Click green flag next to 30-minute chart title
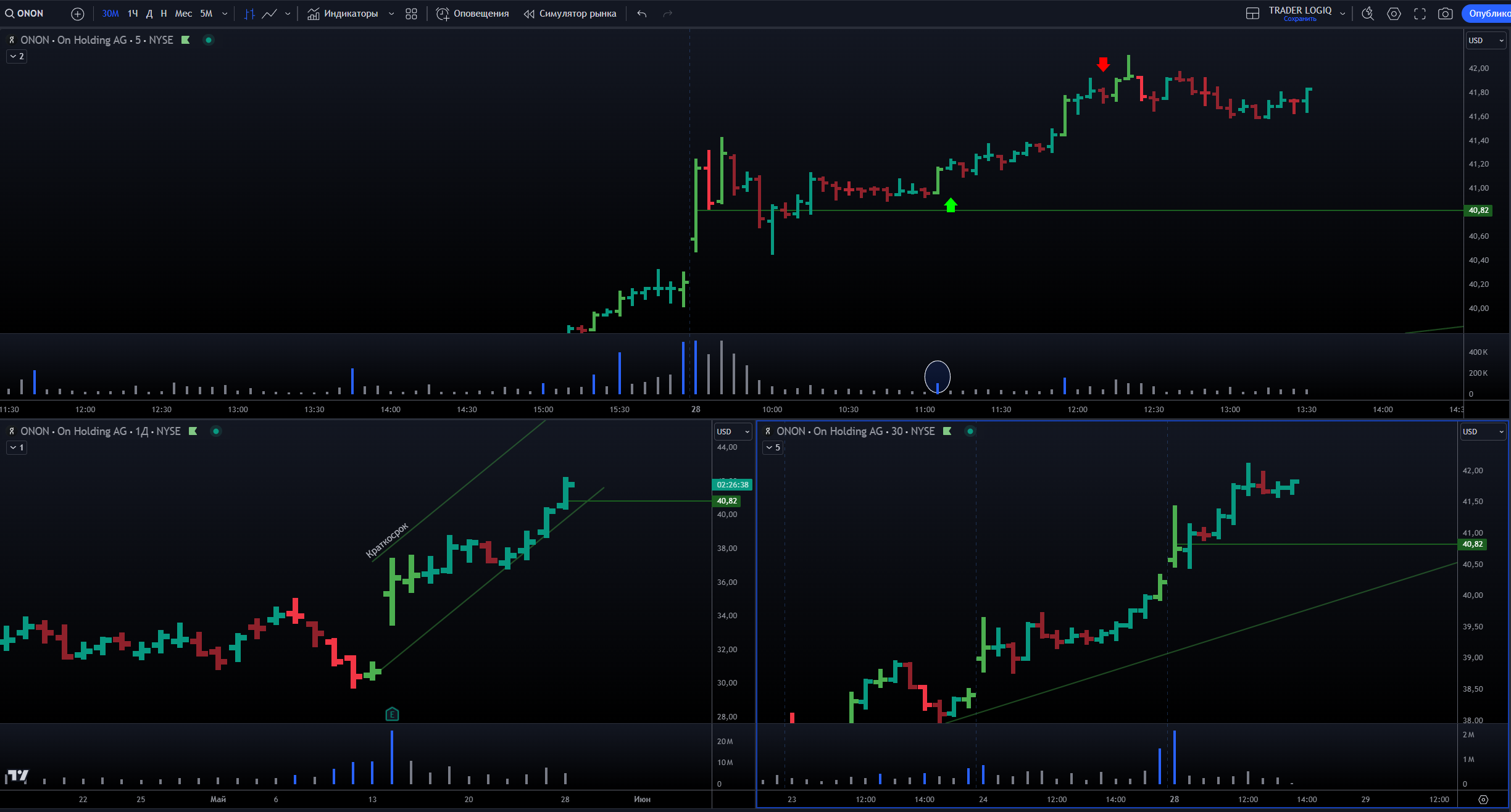This screenshot has height=812, width=1511. pyautogui.click(x=947, y=431)
